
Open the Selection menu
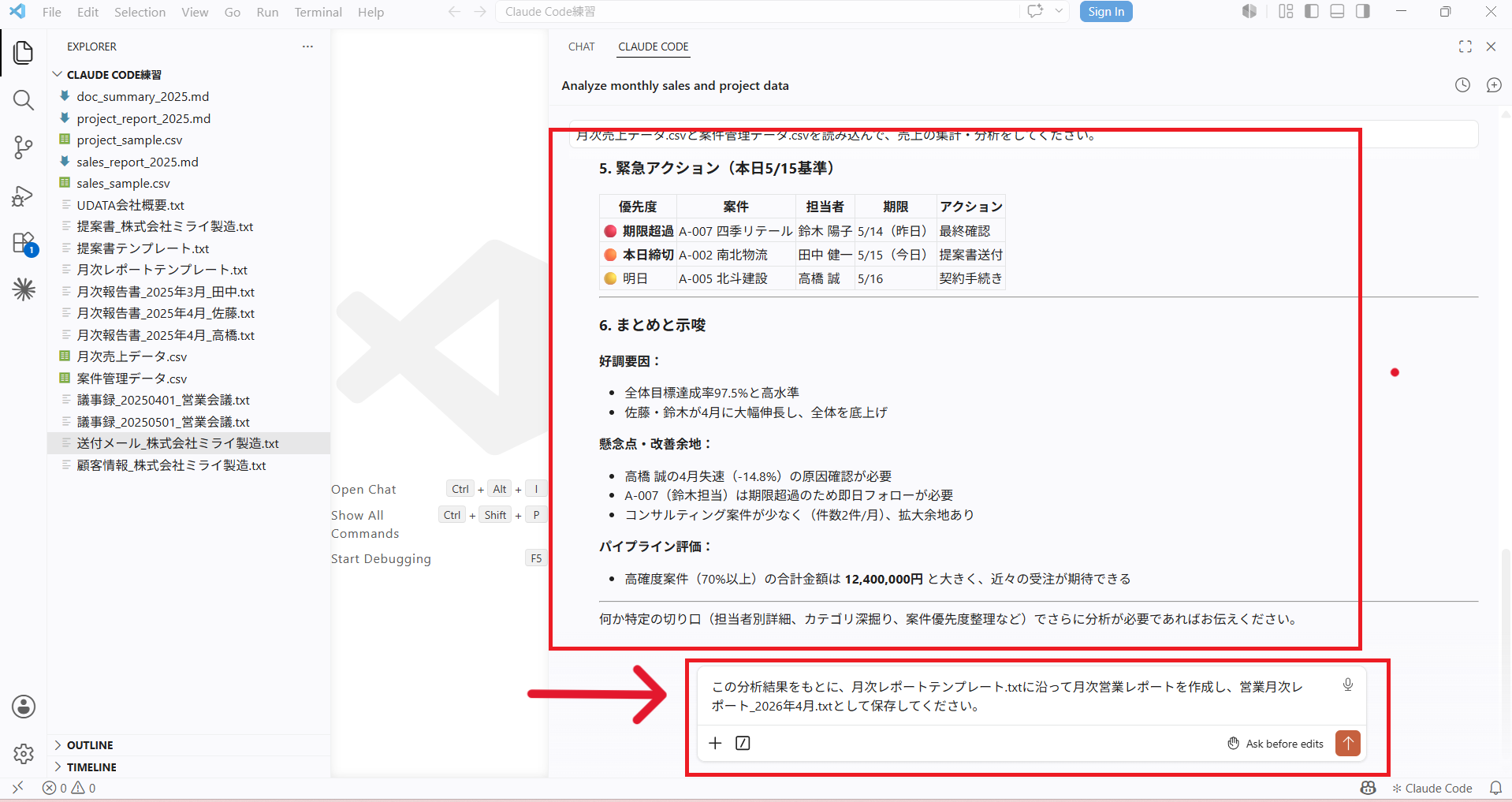(140, 12)
